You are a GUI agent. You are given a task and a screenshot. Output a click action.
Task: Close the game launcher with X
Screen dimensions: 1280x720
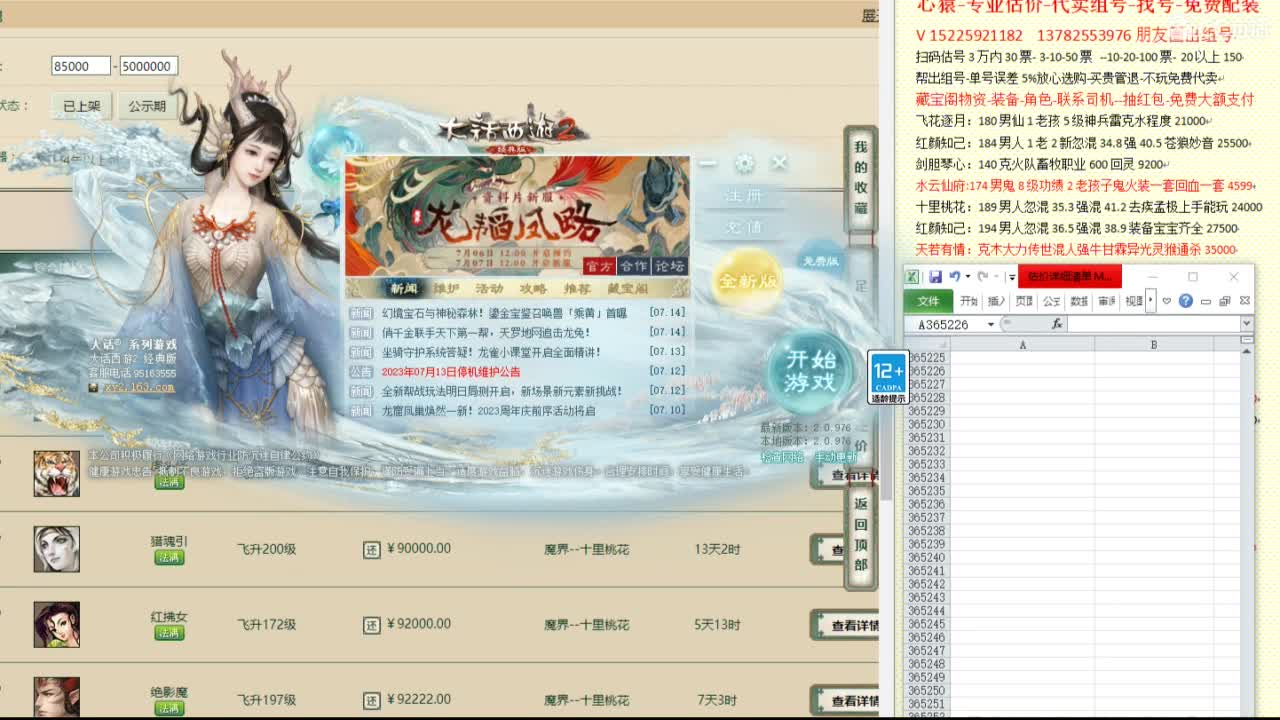coord(780,162)
